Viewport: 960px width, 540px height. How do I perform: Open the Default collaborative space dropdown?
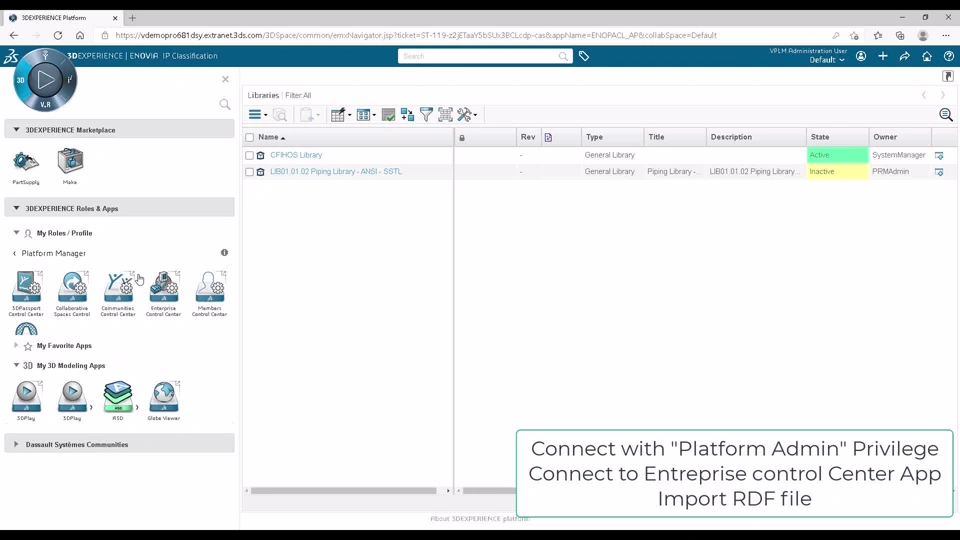click(827, 60)
